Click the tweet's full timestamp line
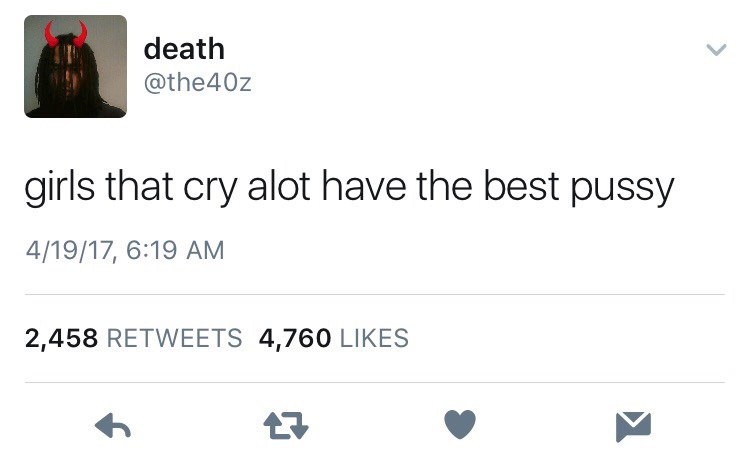Screen dimensions: 750x468 125,250
